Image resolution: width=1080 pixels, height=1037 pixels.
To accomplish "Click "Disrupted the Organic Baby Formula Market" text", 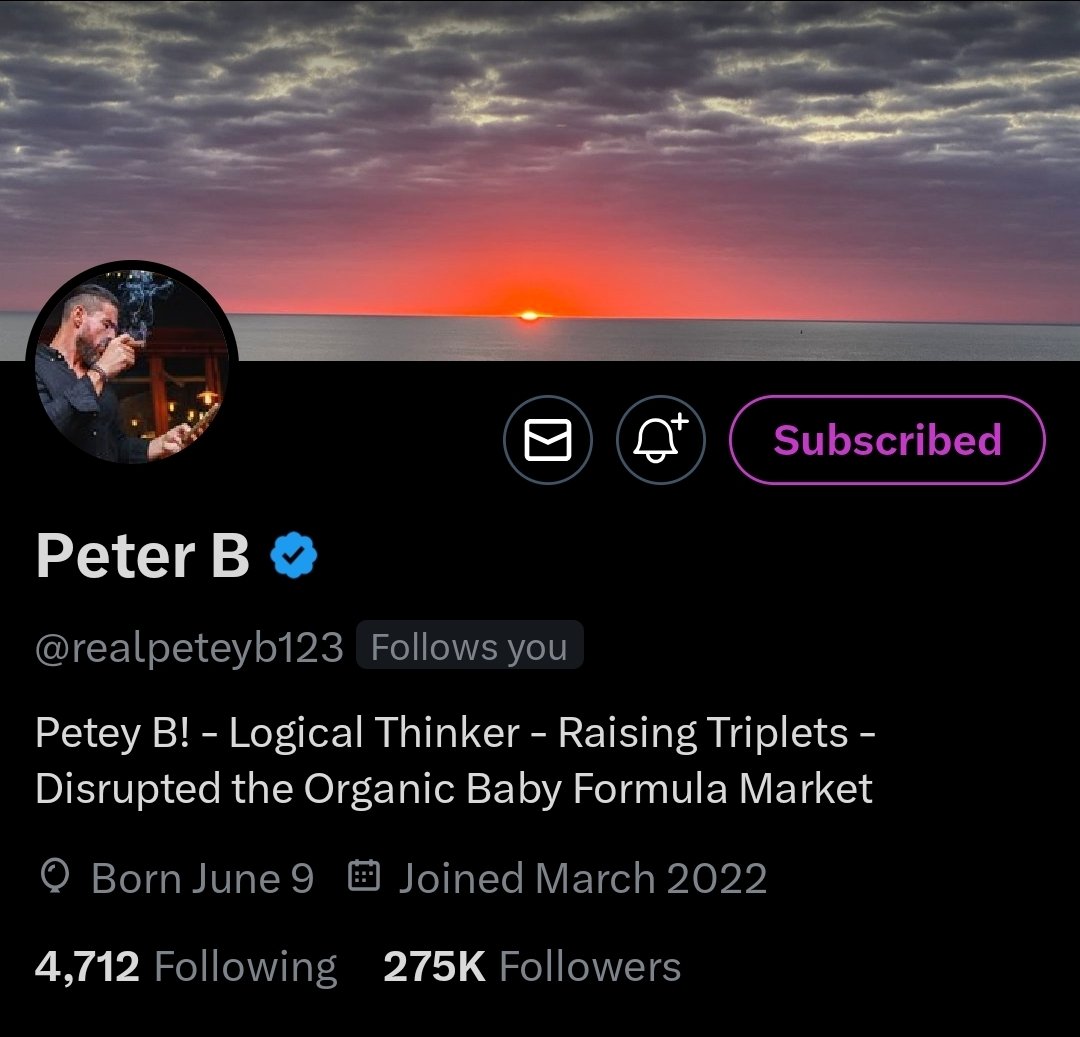I will pyautogui.click(x=454, y=789).
